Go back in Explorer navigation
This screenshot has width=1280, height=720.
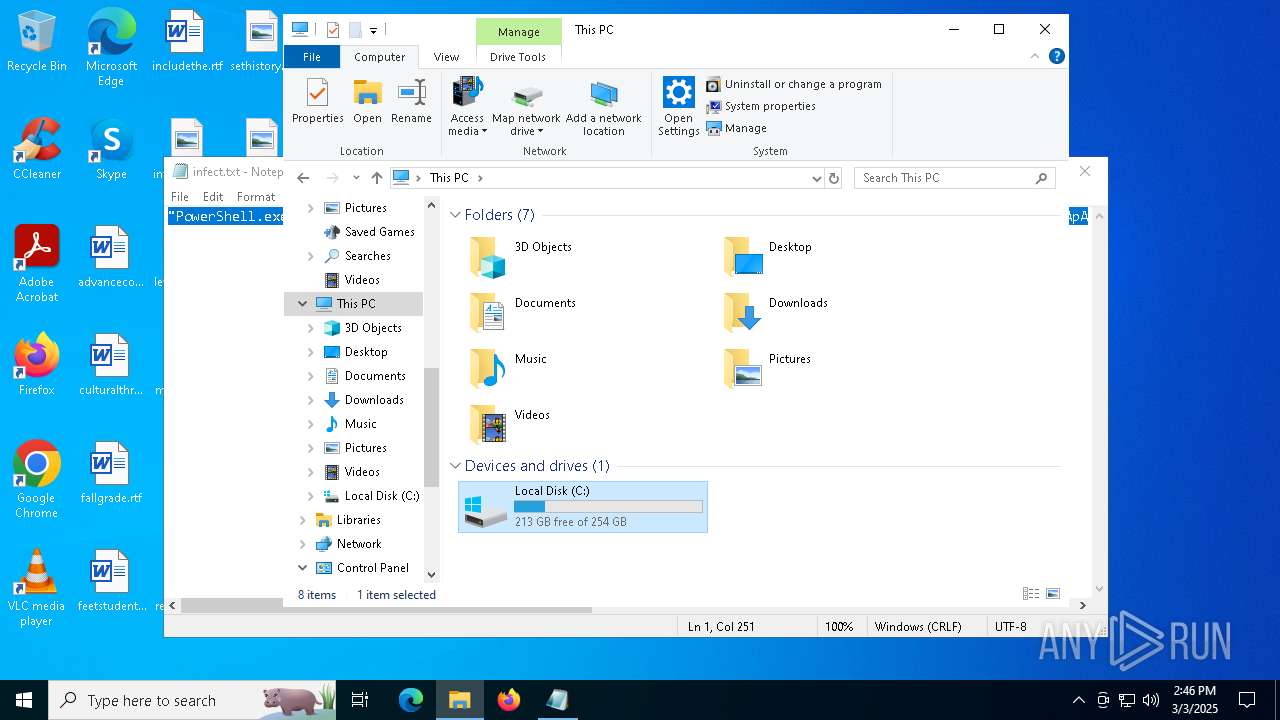303,178
